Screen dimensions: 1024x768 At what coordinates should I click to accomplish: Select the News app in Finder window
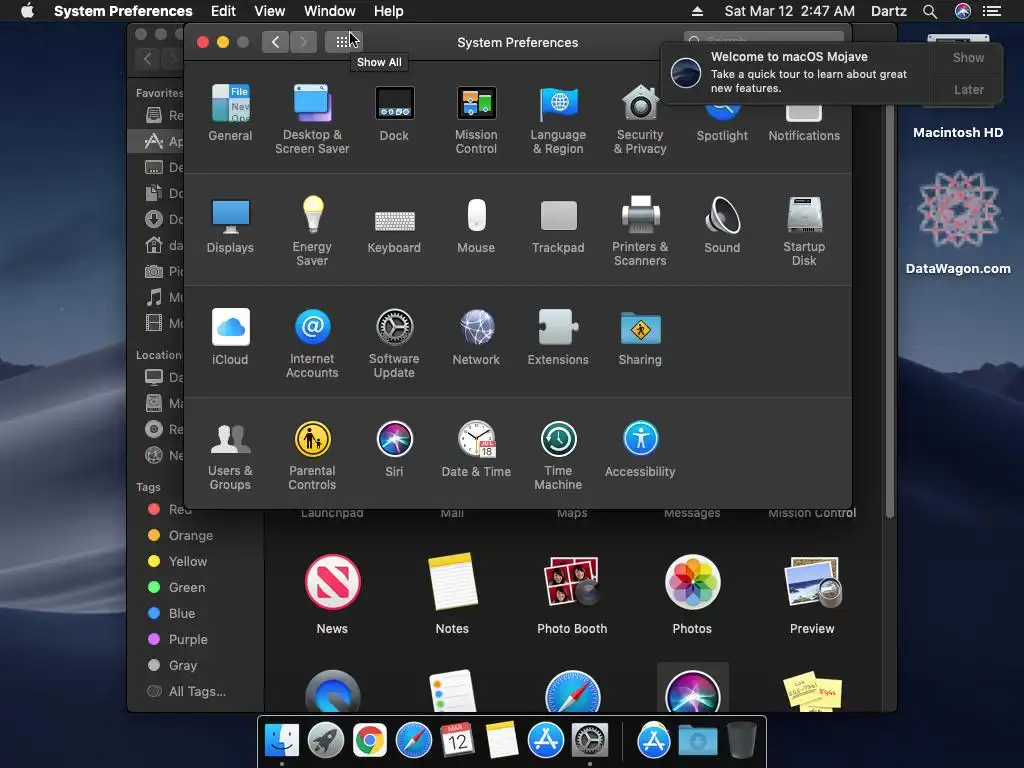pos(332,594)
